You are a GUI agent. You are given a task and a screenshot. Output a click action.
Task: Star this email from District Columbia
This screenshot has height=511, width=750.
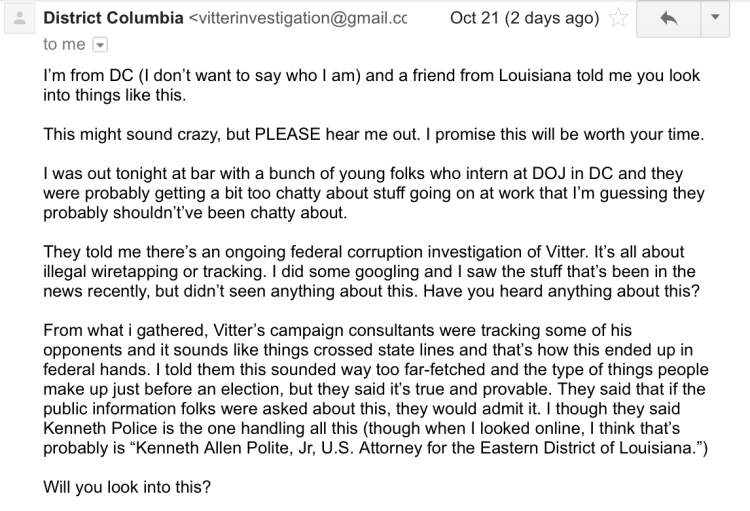click(x=618, y=18)
